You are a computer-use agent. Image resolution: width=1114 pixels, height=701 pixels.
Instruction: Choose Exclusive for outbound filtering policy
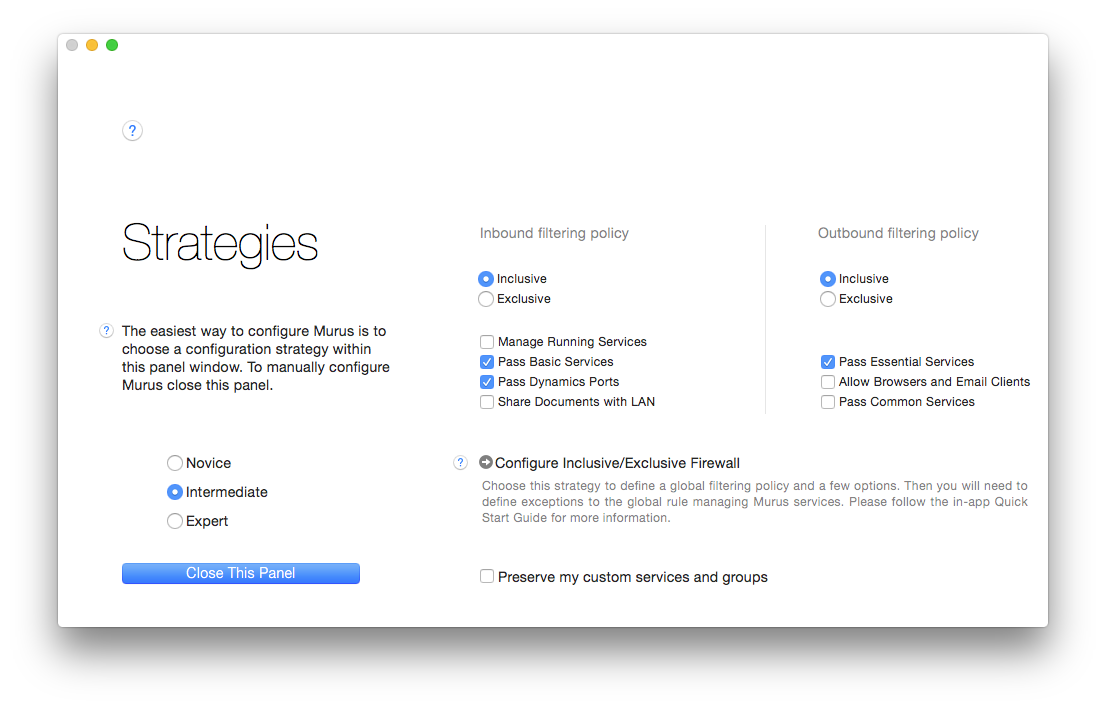pos(828,299)
